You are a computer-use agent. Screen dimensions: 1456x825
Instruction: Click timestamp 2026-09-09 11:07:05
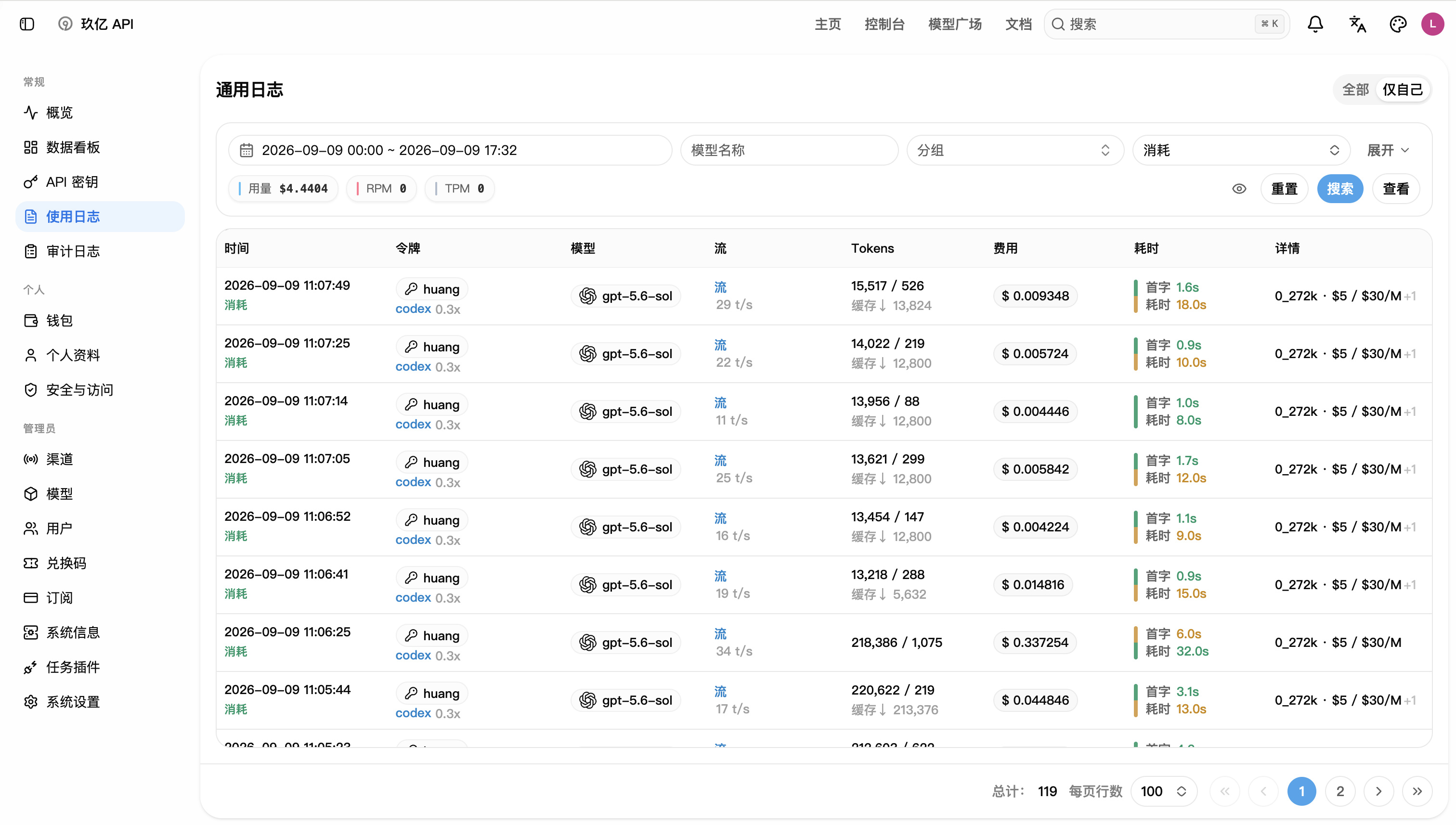pyautogui.click(x=287, y=458)
